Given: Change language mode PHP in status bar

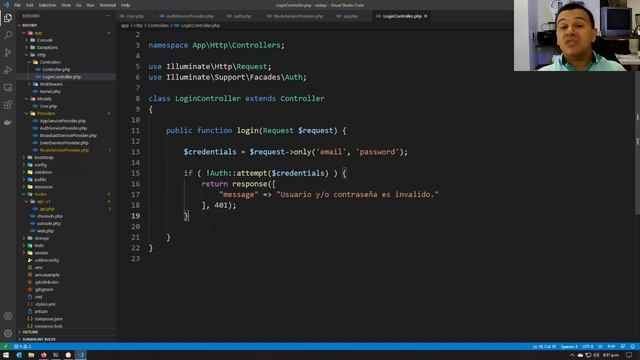Looking at the screenshot, I should tap(611, 347).
